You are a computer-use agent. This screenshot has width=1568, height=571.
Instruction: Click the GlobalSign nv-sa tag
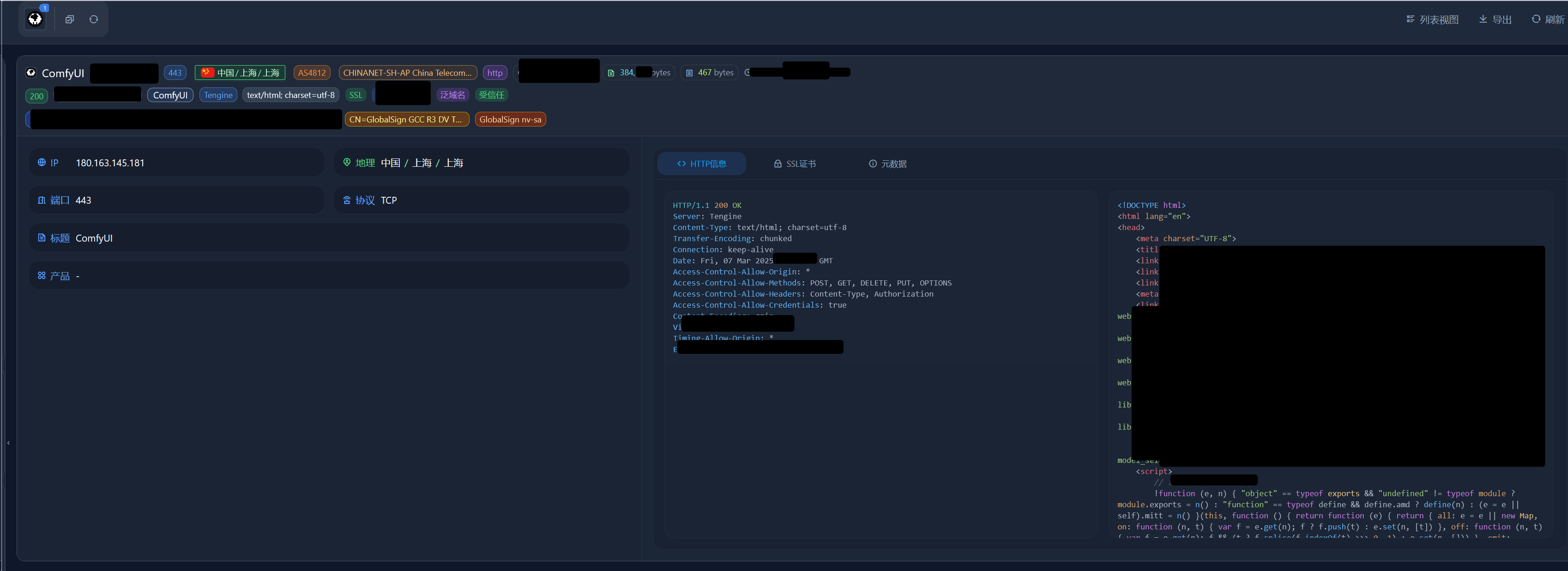click(510, 120)
